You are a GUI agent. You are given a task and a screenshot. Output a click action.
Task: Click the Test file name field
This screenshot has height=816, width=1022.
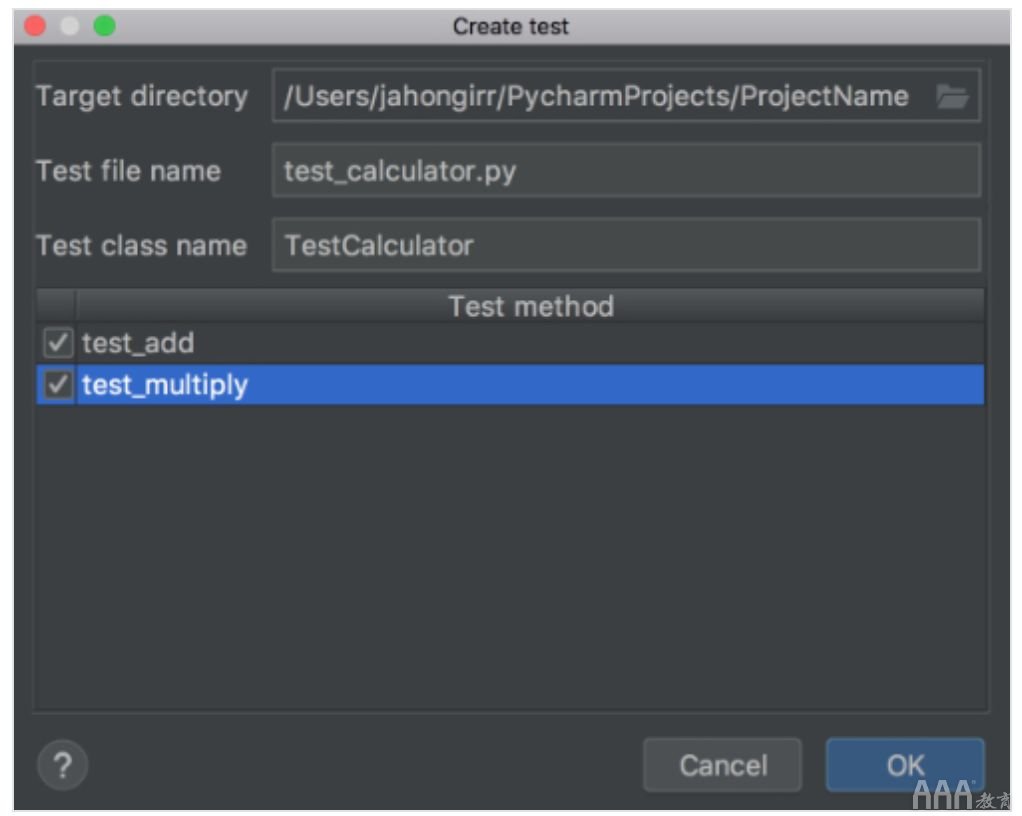[x=626, y=171]
